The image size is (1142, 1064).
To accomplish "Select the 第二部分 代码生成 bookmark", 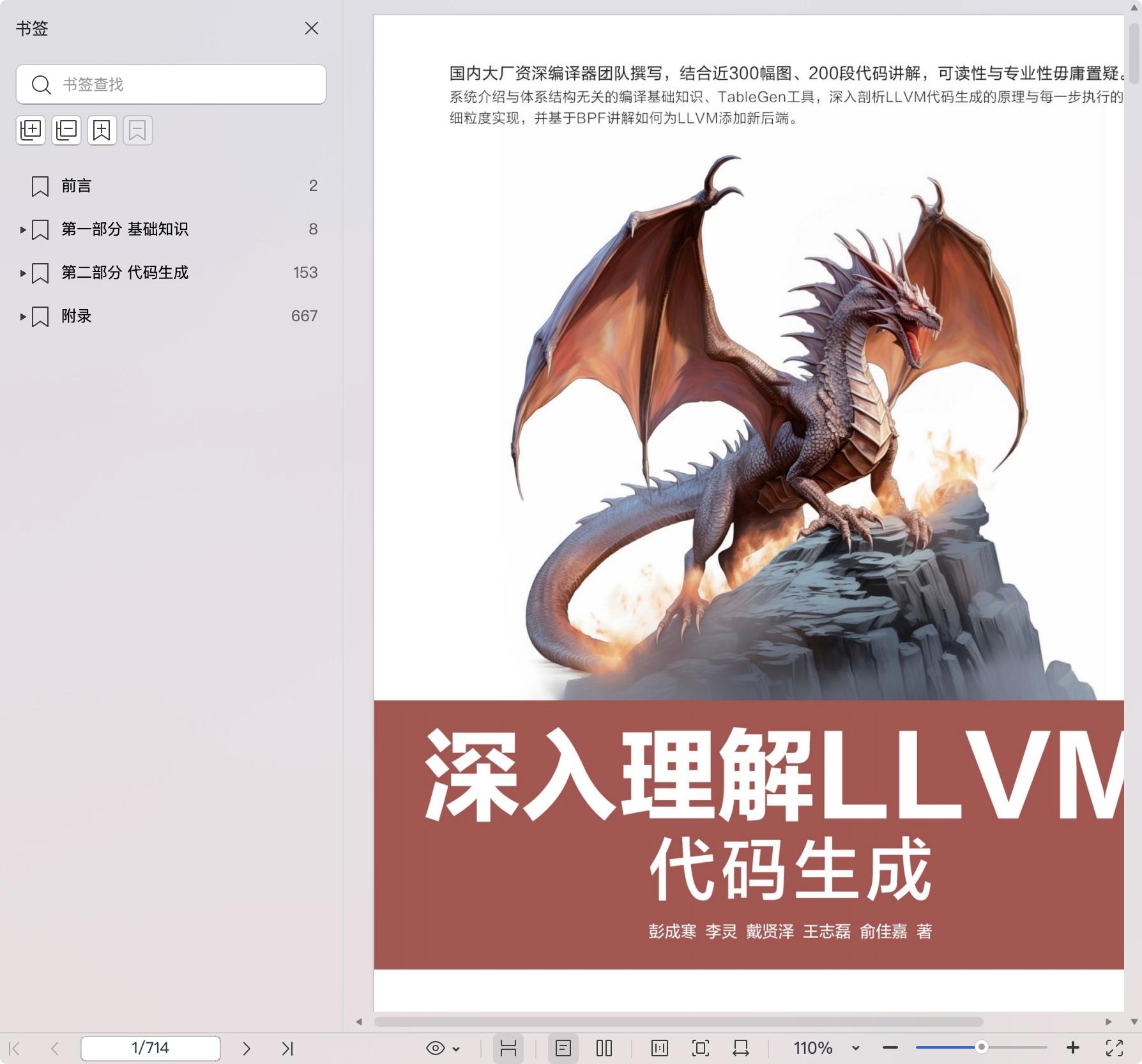I will tap(125, 273).
